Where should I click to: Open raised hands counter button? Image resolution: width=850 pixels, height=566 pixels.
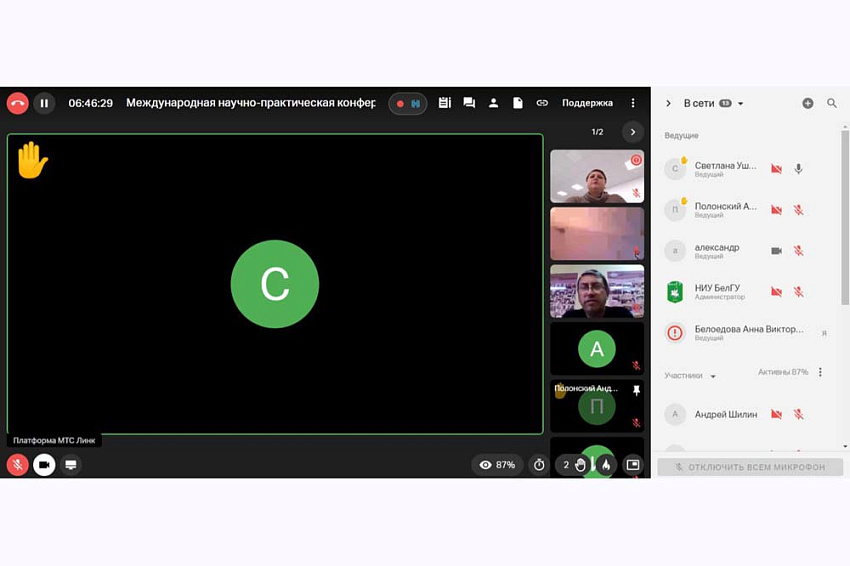tap(574, 465)
